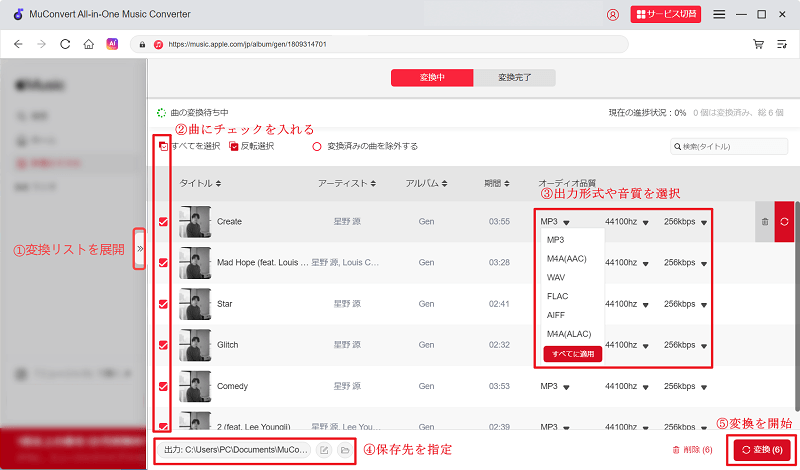Open the home page icon
The width and height of the screenshot is (800, 470).
(x=89, y=44)
